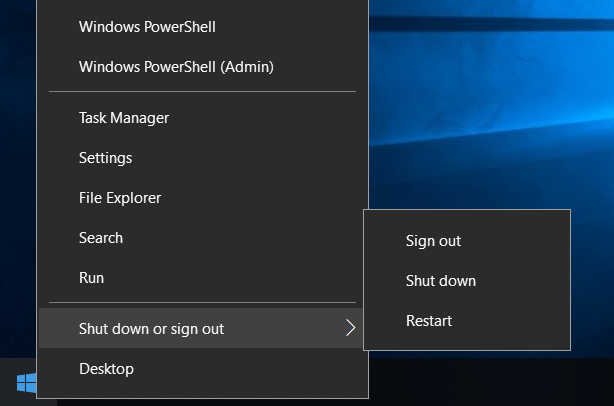The image size is (614, 406).
Task: Select Shut down in the submenu
Action: click(x=440, y=281)
